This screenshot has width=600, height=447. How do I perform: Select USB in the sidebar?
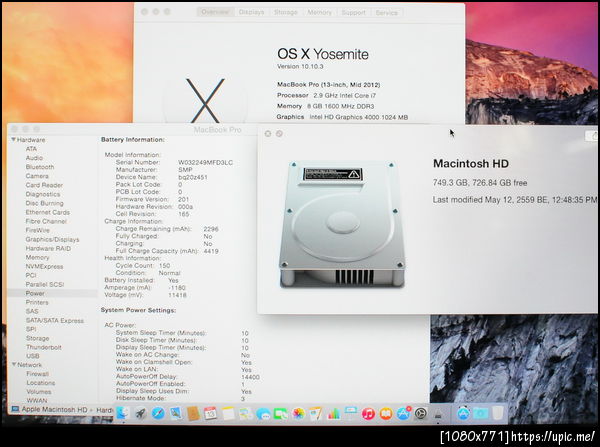pyautogui.click(x=33, y=356)
